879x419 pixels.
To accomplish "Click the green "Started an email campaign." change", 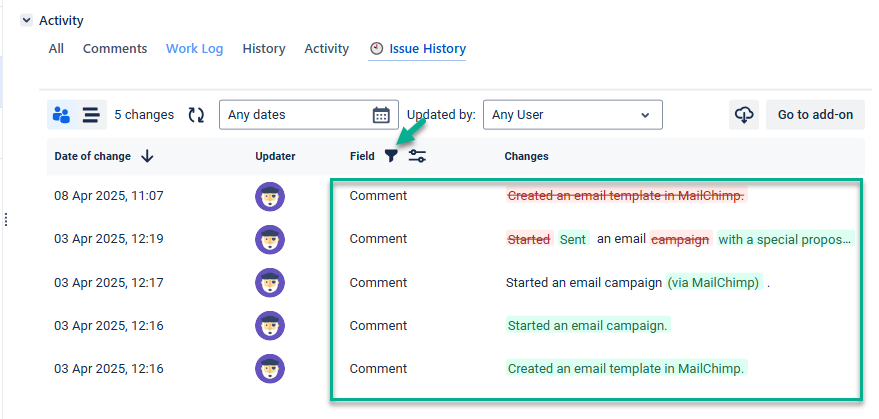I will click(588, 325).
